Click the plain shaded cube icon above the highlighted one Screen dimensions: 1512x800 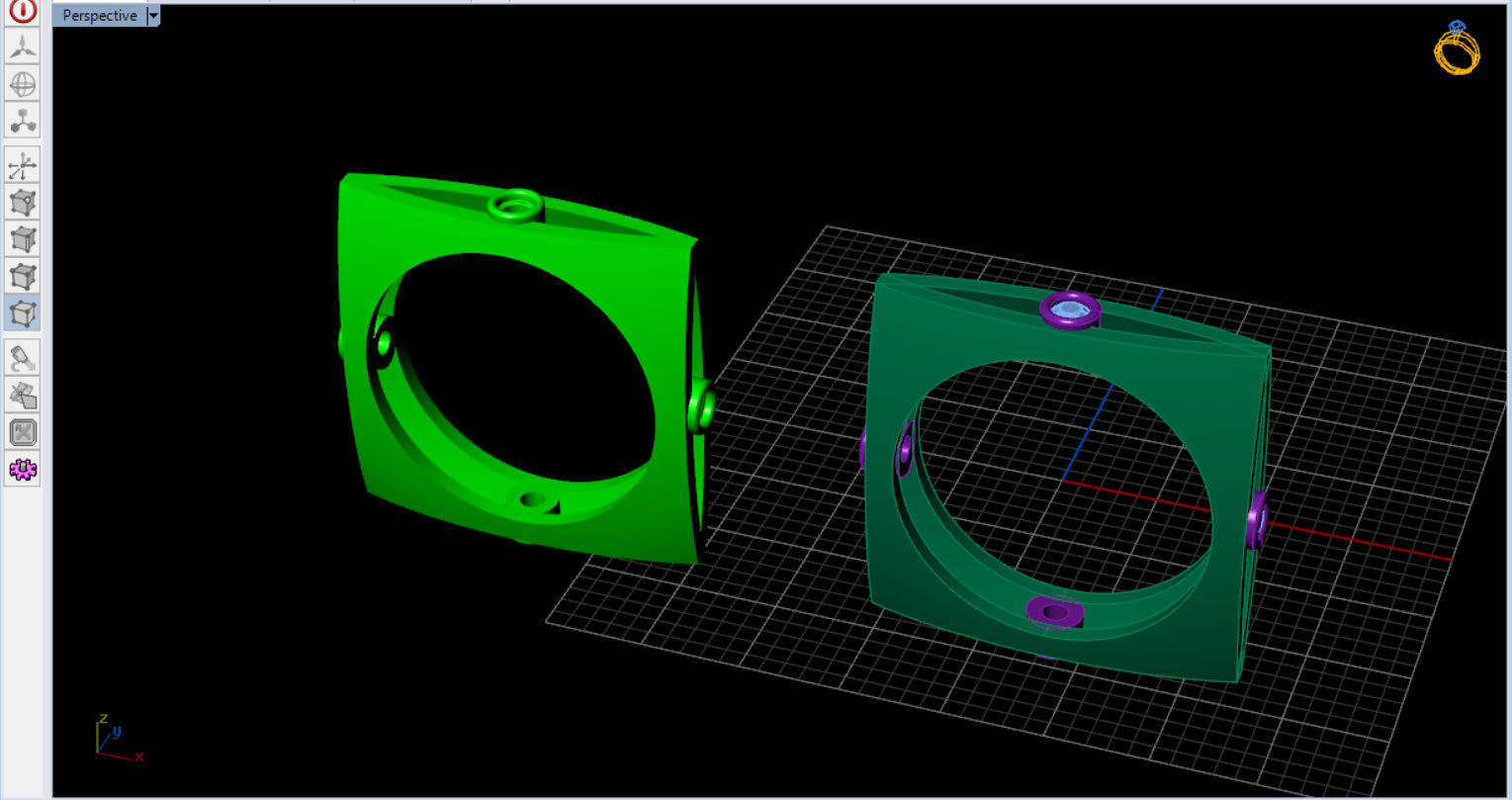(x=23, y=276)
